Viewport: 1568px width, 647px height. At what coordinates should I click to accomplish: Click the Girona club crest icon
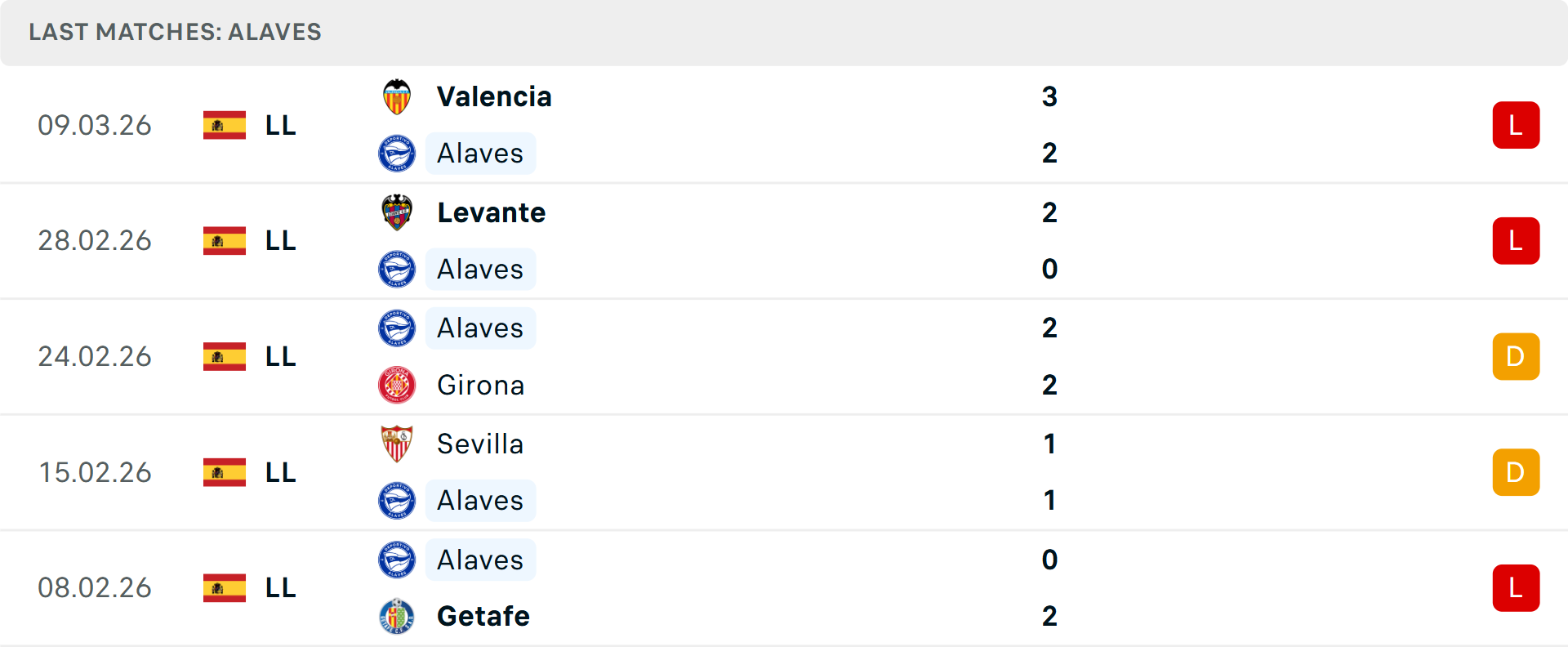tap(397, 385)
